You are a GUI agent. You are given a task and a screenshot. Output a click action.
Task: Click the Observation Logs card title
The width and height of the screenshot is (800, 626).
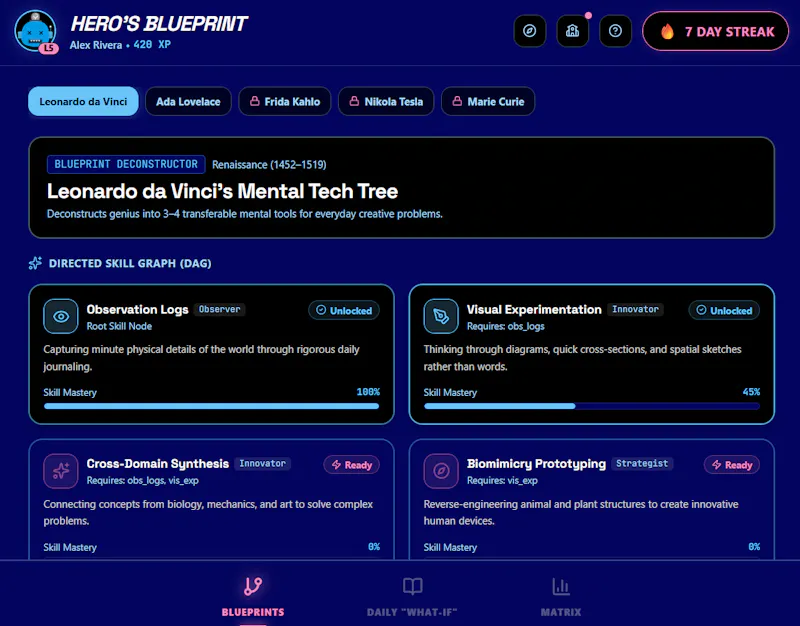coord(137,309)
